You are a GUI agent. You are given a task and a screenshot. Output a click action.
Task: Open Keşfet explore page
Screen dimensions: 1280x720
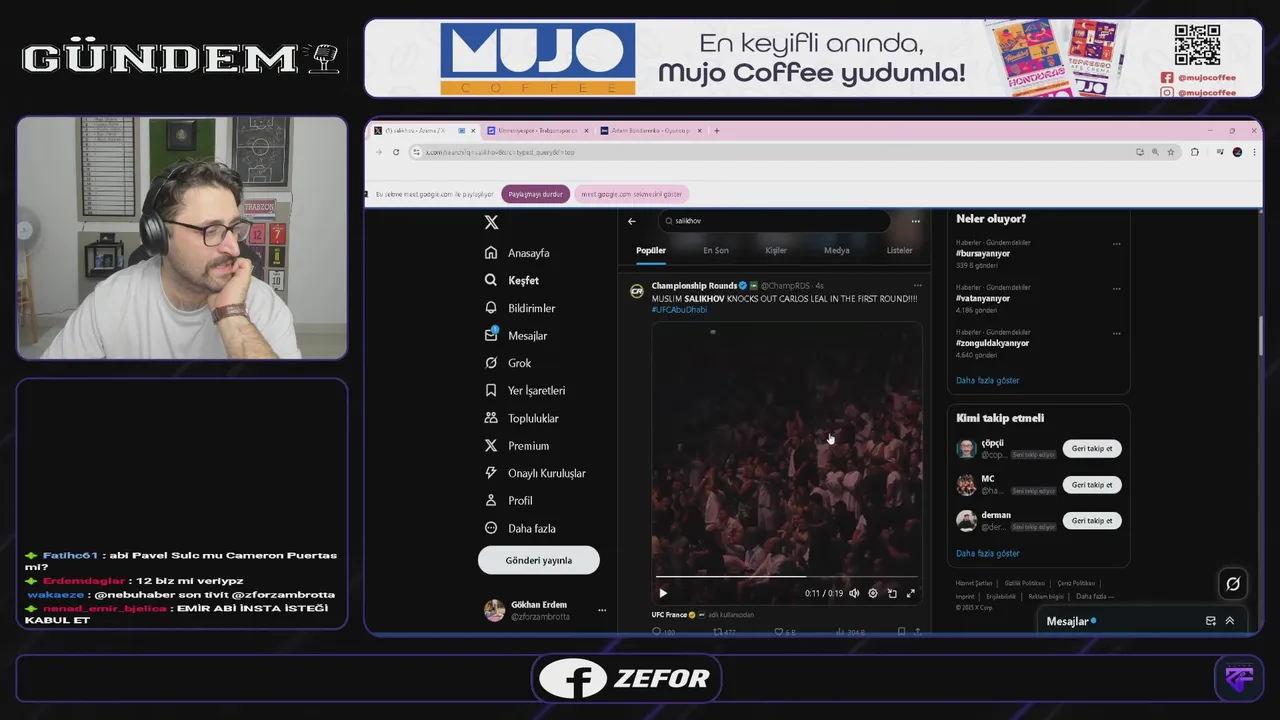point(512,281)
